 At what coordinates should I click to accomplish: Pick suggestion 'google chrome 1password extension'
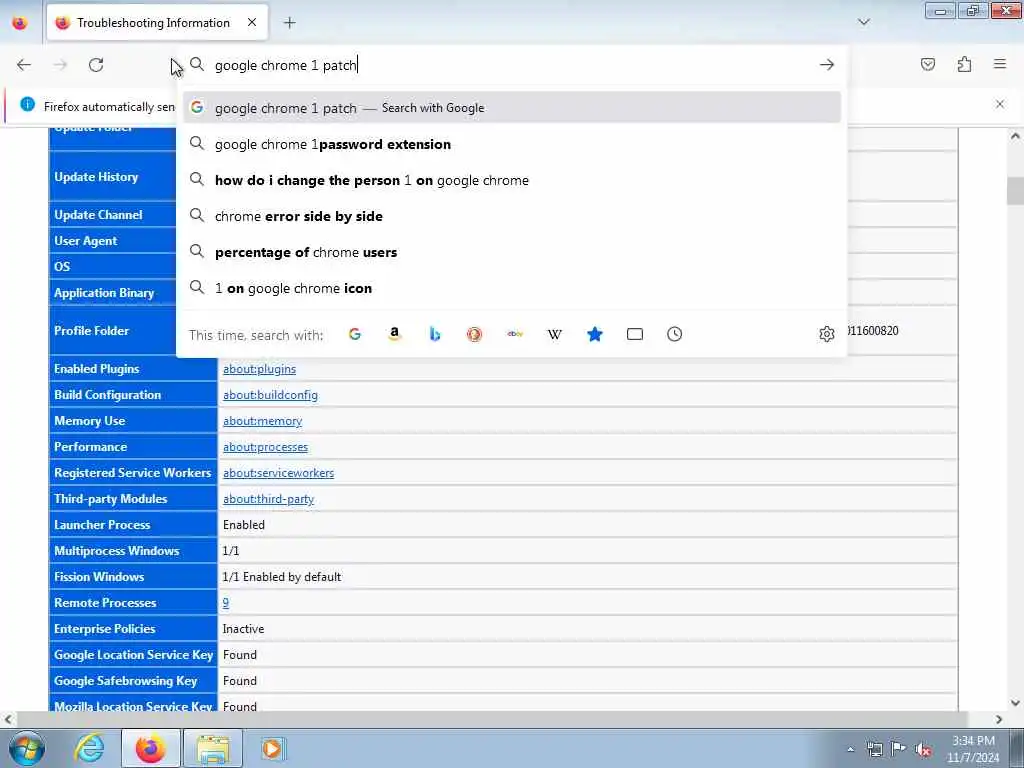coord(512,144)
